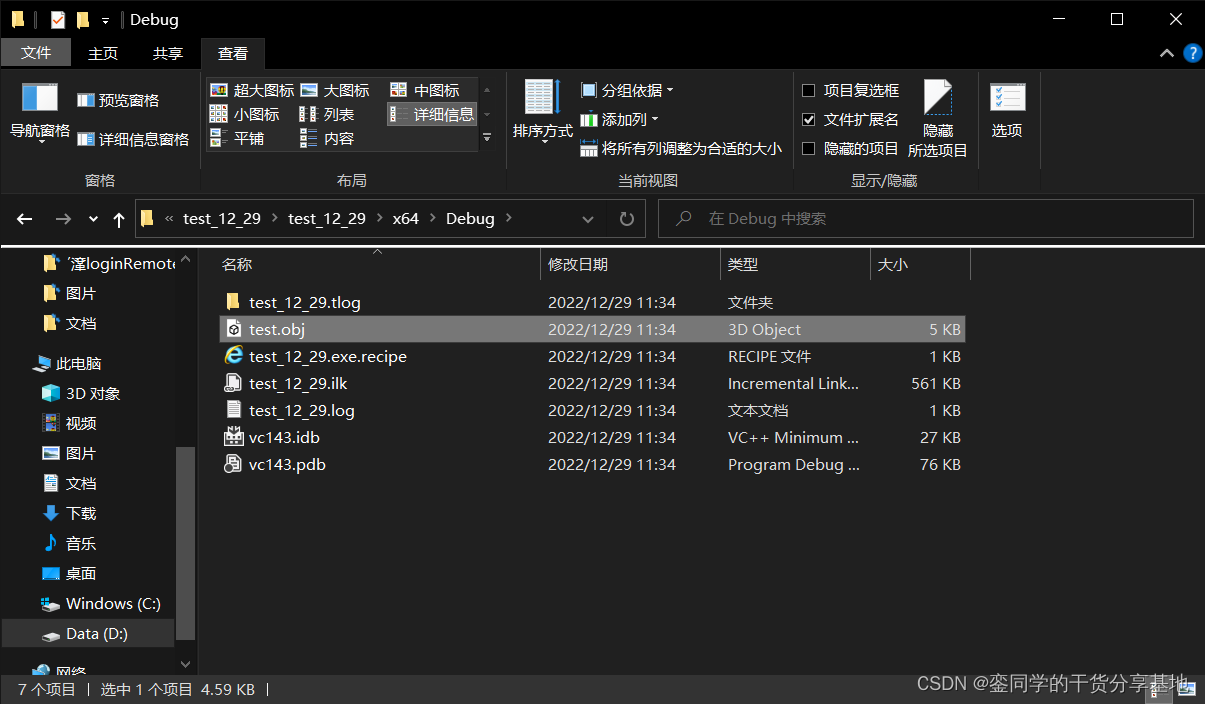Select the test_12_29.log file
This screenshot has width=1205, height=704.
pos(592,410)
